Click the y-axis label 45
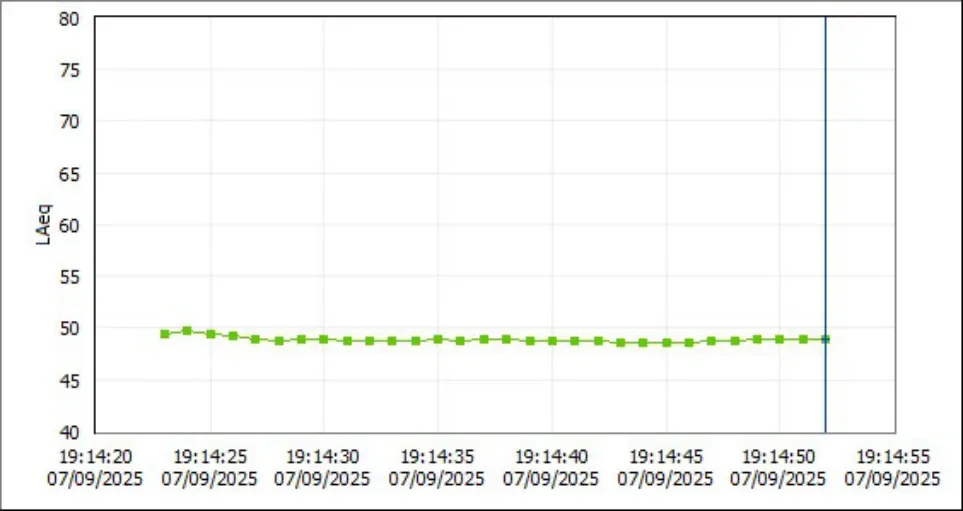The height and width of the screenshot is (511, 963). (x=69, y=381)
